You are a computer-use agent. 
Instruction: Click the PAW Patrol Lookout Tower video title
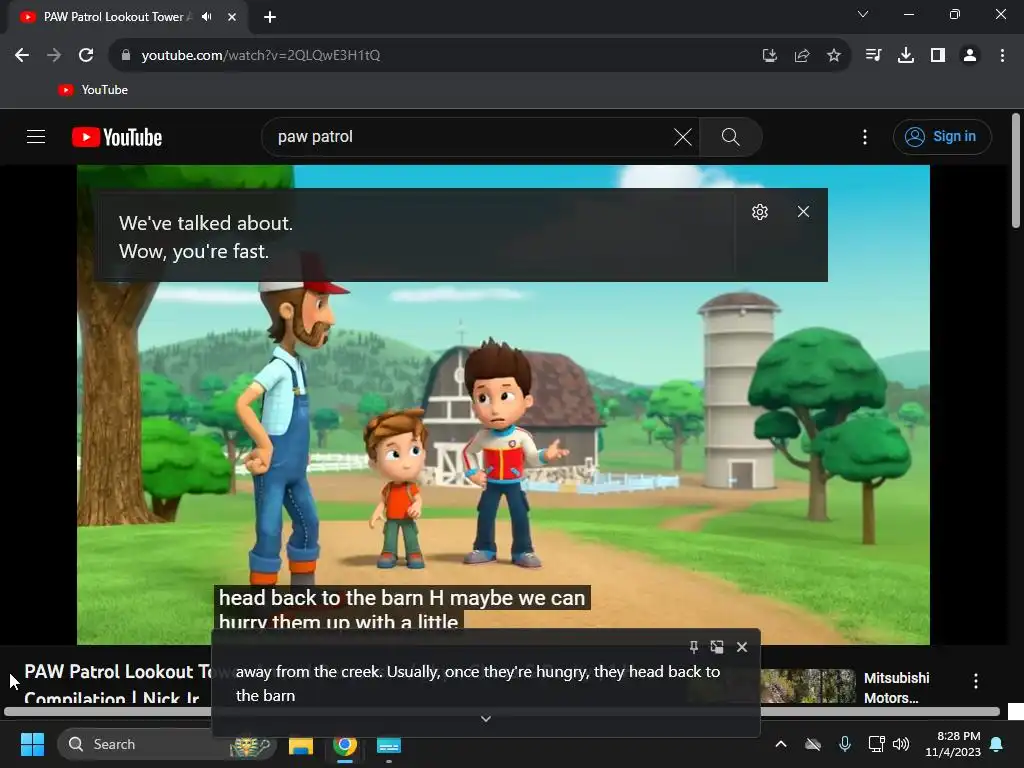[x=118, y=684]
